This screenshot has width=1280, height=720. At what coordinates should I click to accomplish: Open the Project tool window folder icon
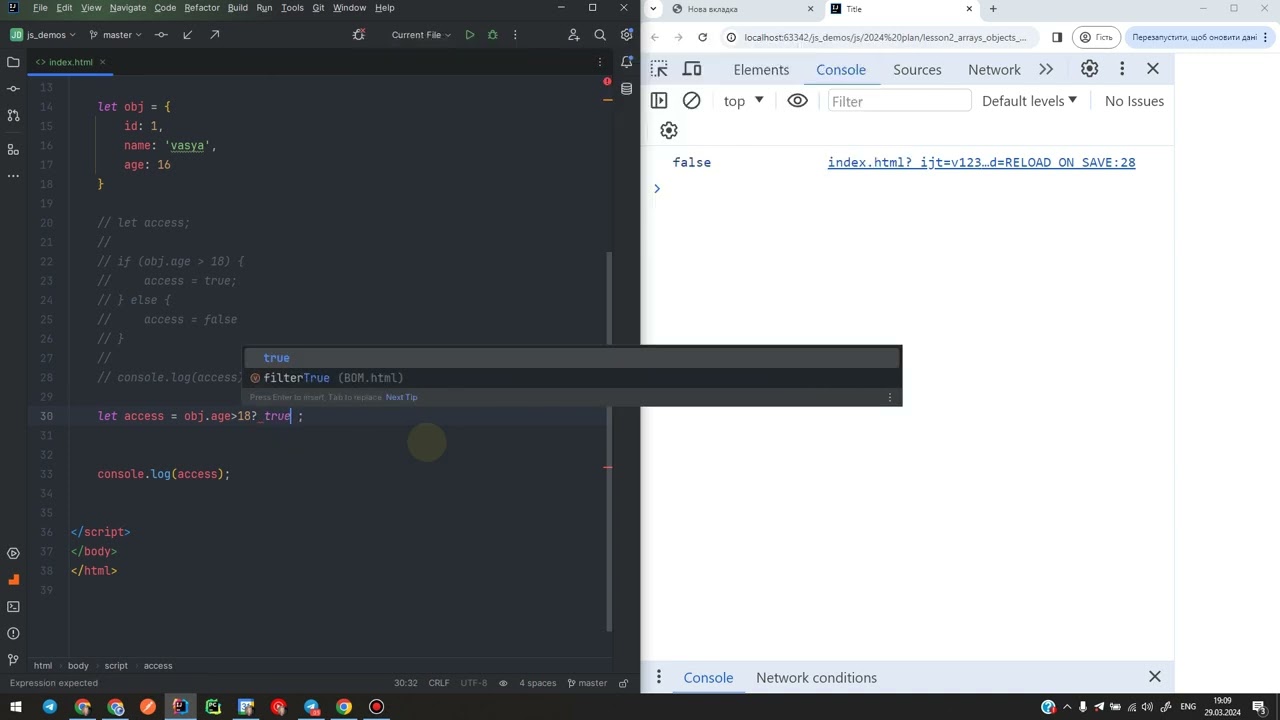(x=13, y=62)
